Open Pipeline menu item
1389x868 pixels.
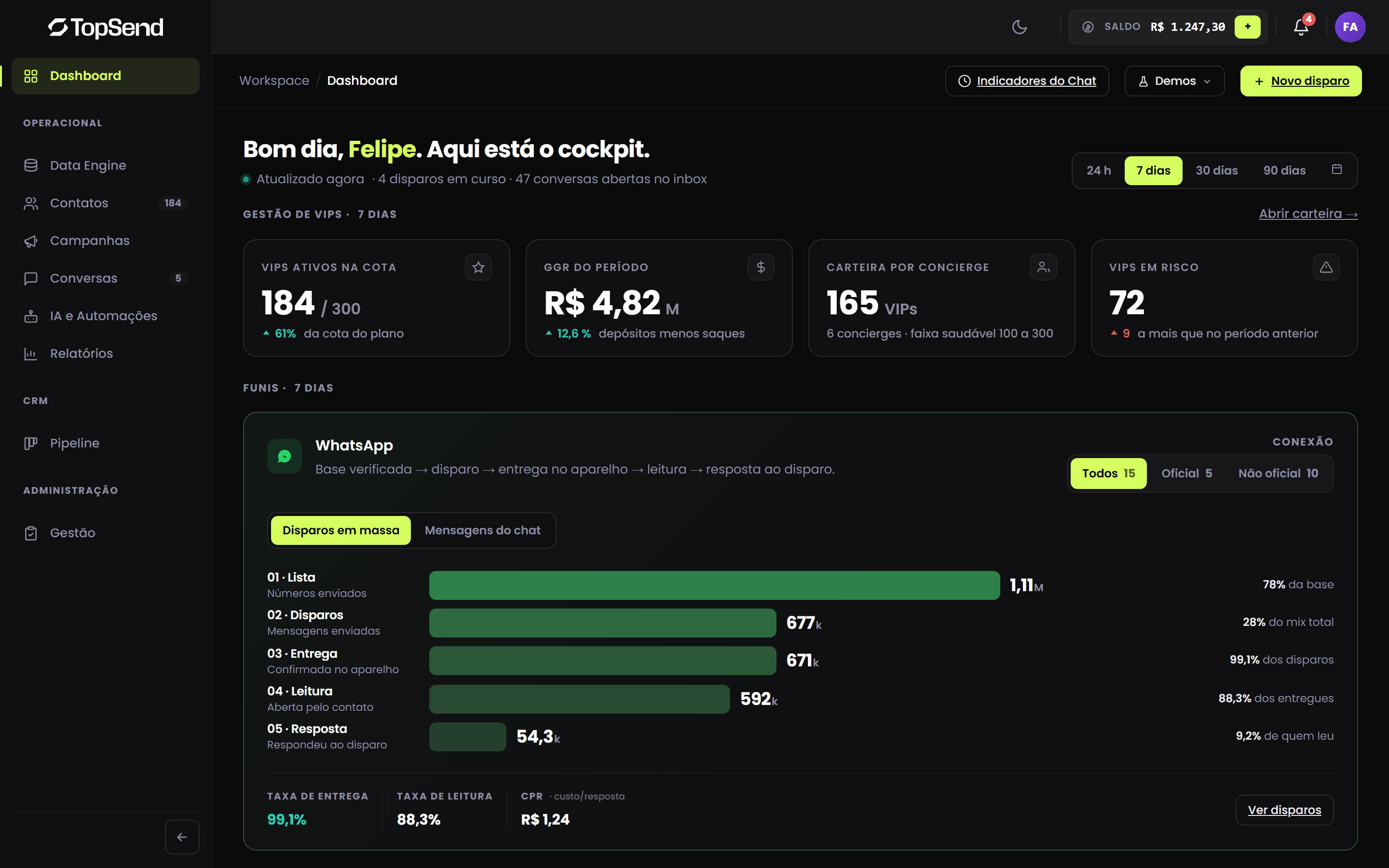[x=106, y=443]
